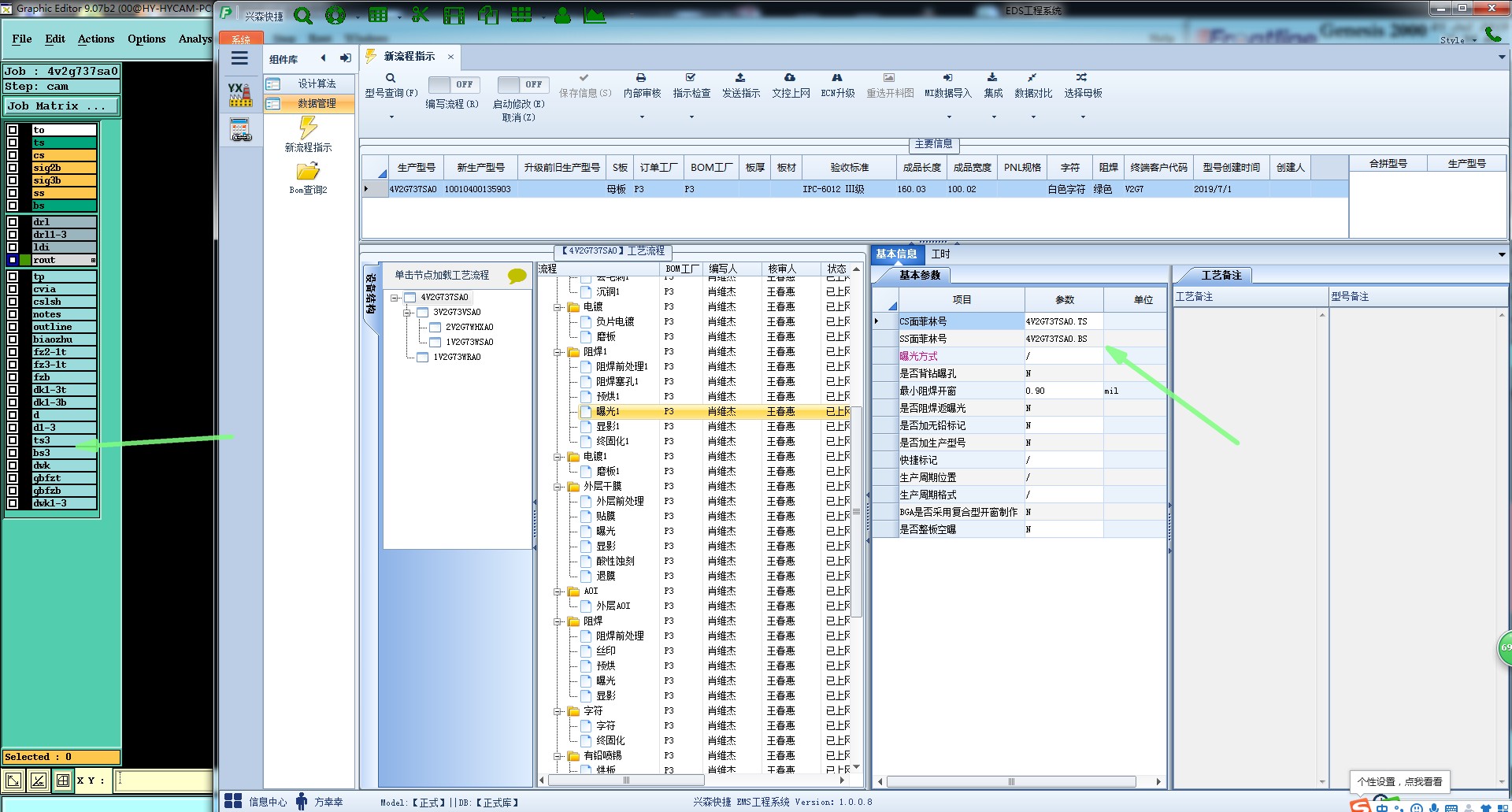
Task: Toggle the checkbox for layer outline
Action: (13, 327)
